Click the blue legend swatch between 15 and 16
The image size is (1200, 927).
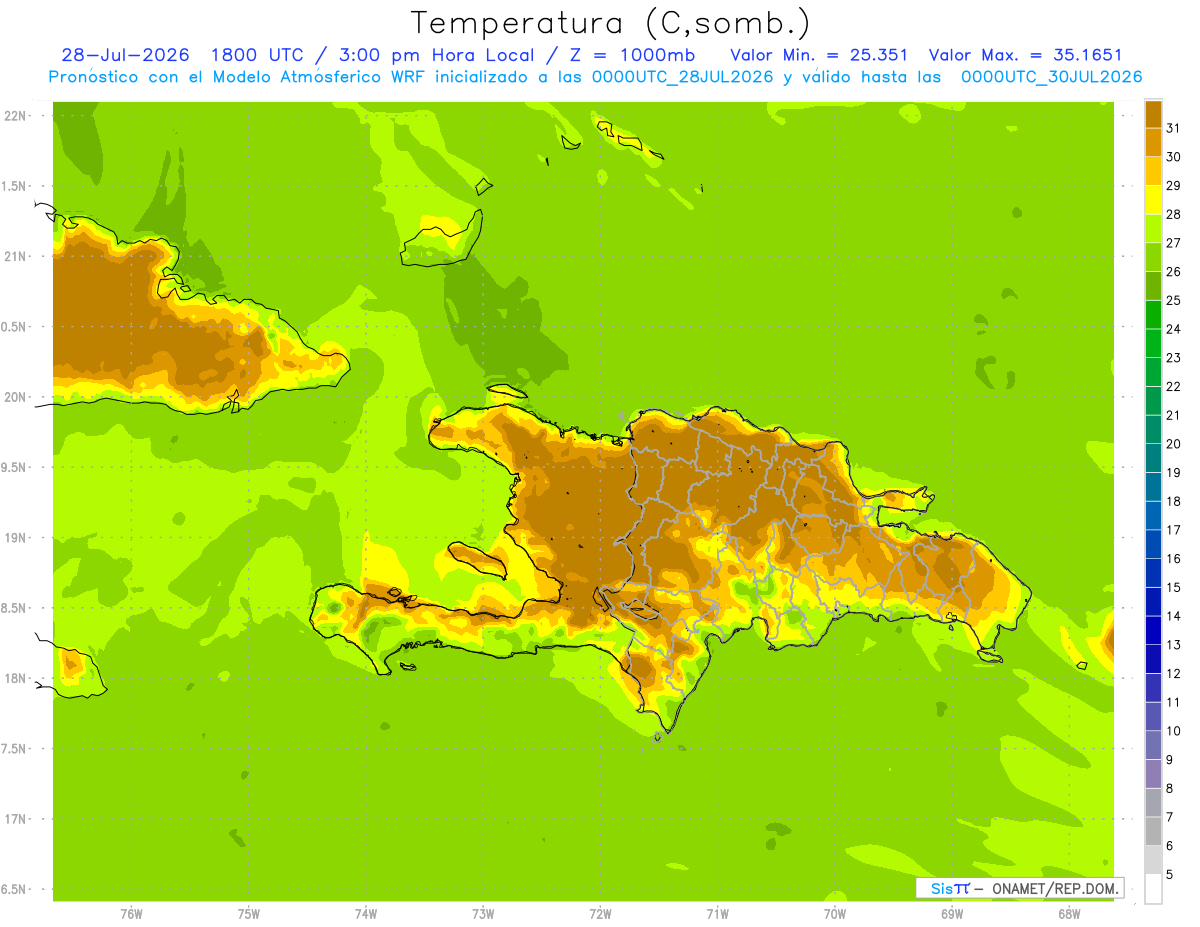point(1153,573)
